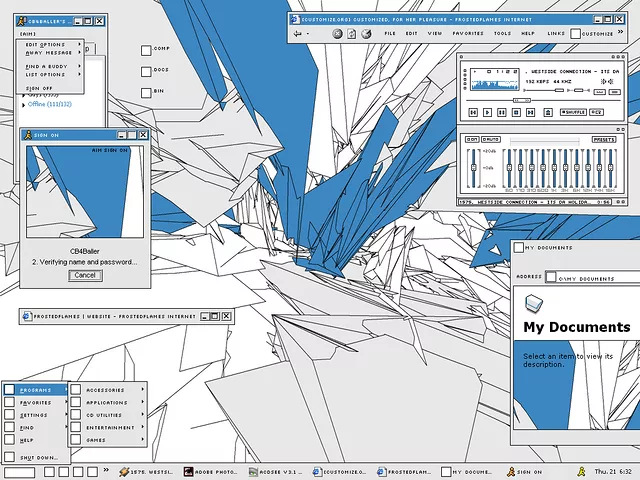Image resolution: width=640 pixels, height=480 pixels.
Task: Click the Links toolbar label
Action: tap(556, 33)
